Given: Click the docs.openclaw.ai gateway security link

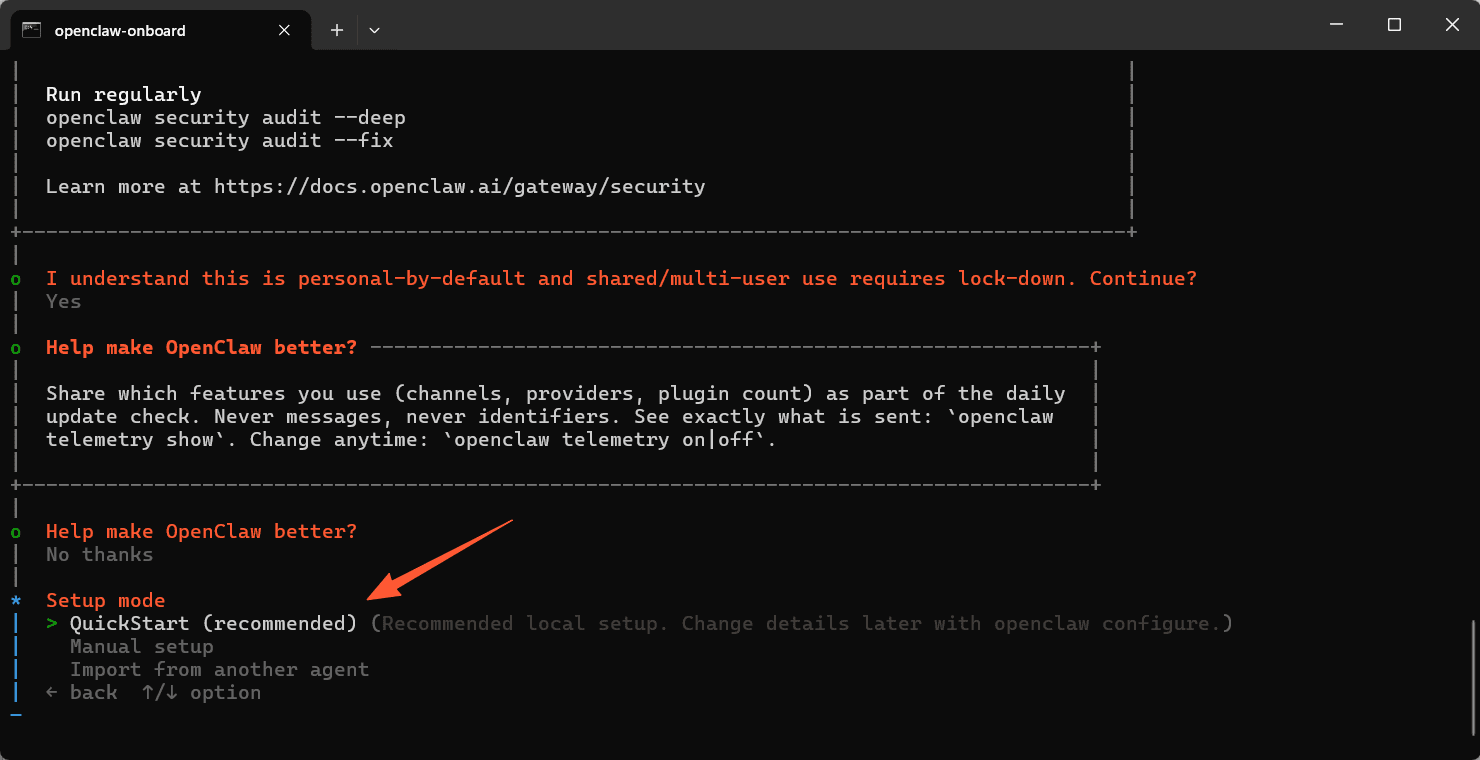Looking at the screenshot, I should click(x=460, y=187).
